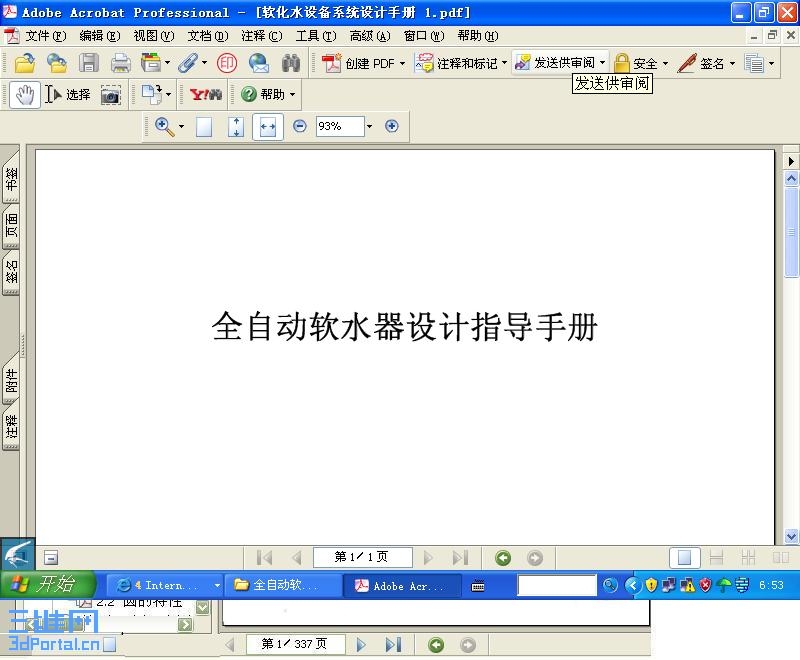Viewport: 800px width, 660px height.
Task: Email the PDF using the envelope icon
Action: (x=258, y=63)
